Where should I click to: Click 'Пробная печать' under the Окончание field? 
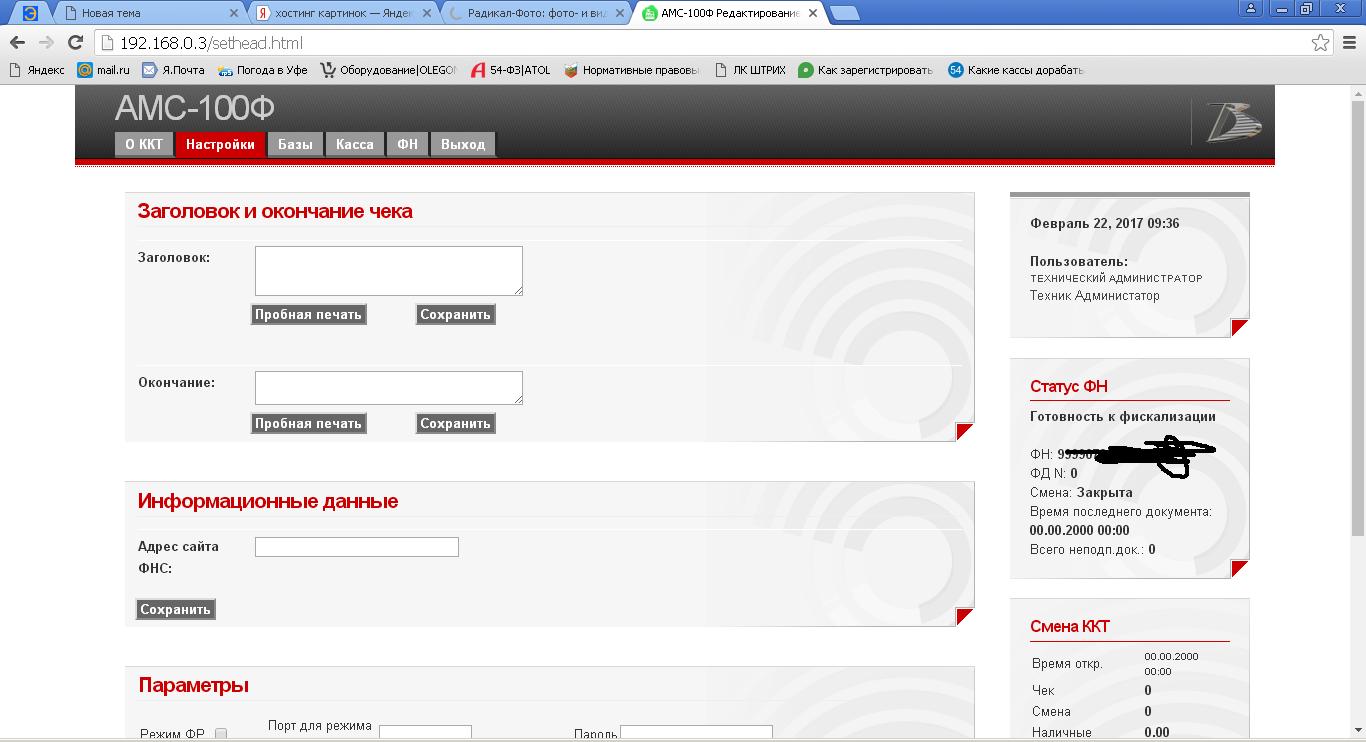click(308, 423)
